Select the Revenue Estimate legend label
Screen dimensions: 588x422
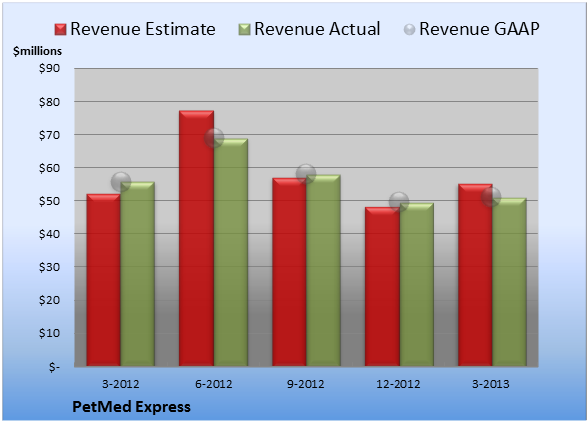143,29
